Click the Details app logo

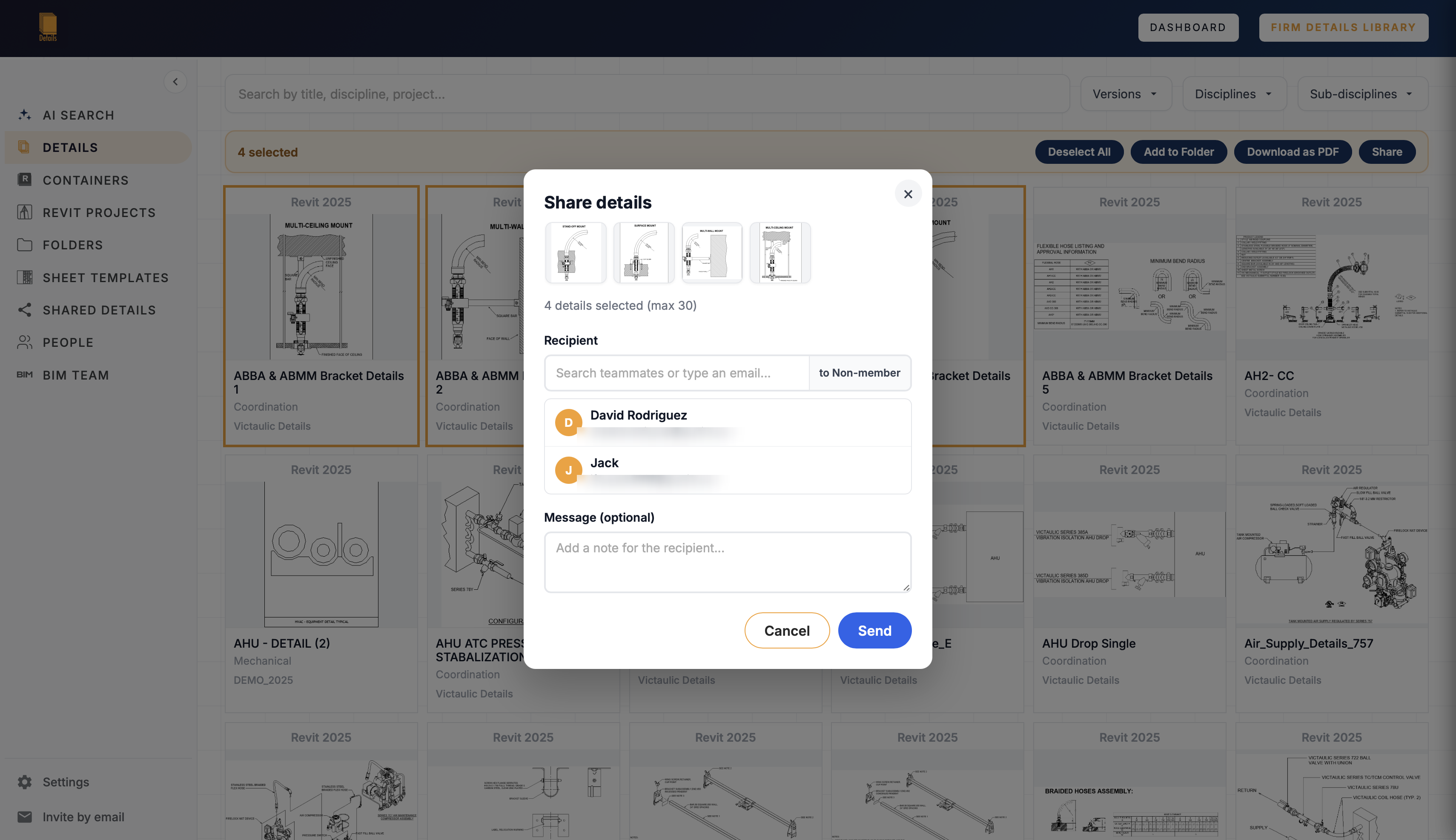[48, 27]
